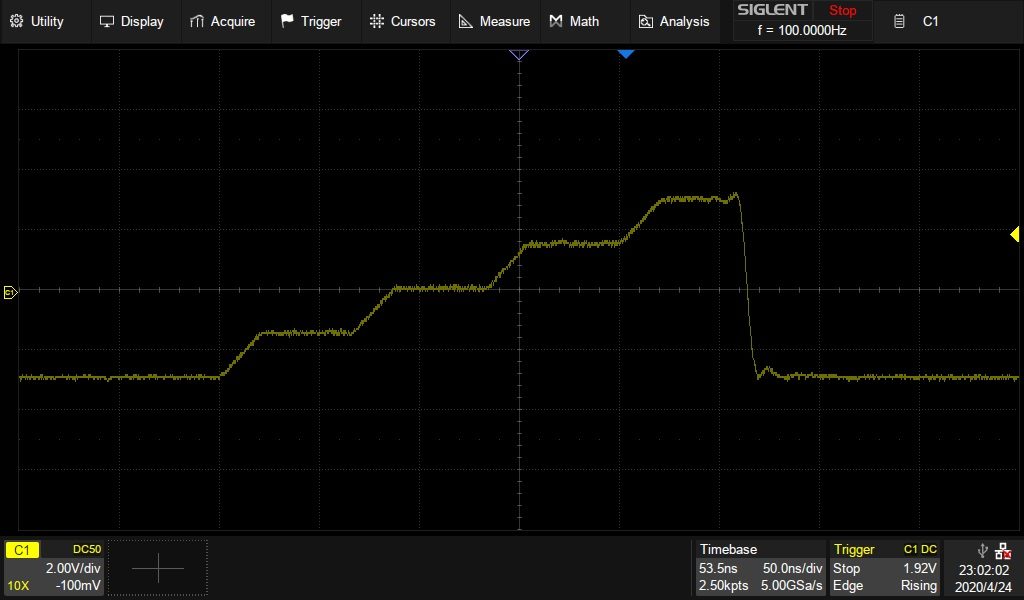Open the C1 channel settings box
This screenshot has height=600, width=1024.
pyautogui.click(x=53, y=567)
